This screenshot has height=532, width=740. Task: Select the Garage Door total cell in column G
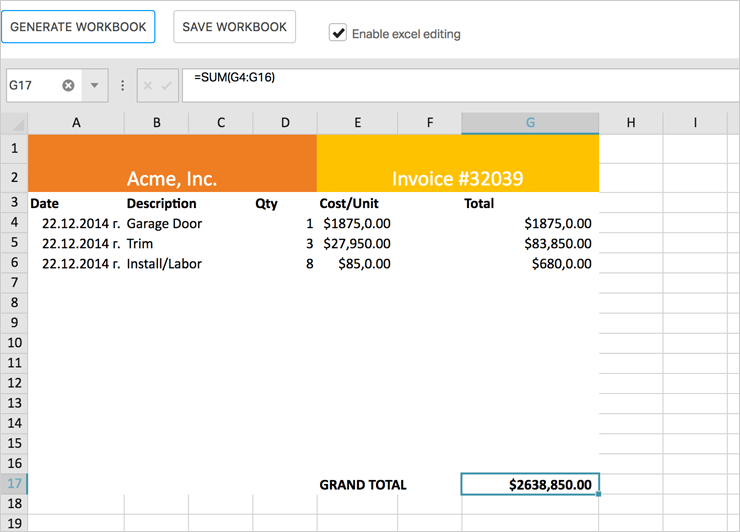tap(530, 223)
